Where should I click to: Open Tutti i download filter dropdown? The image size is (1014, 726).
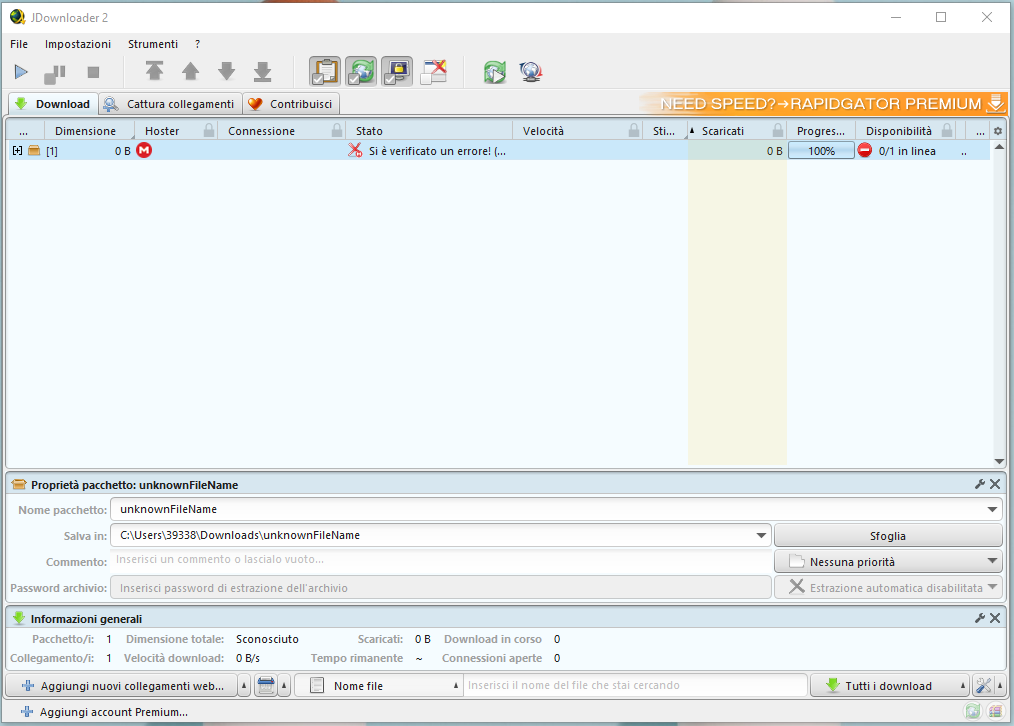click(x=889, y=686)
